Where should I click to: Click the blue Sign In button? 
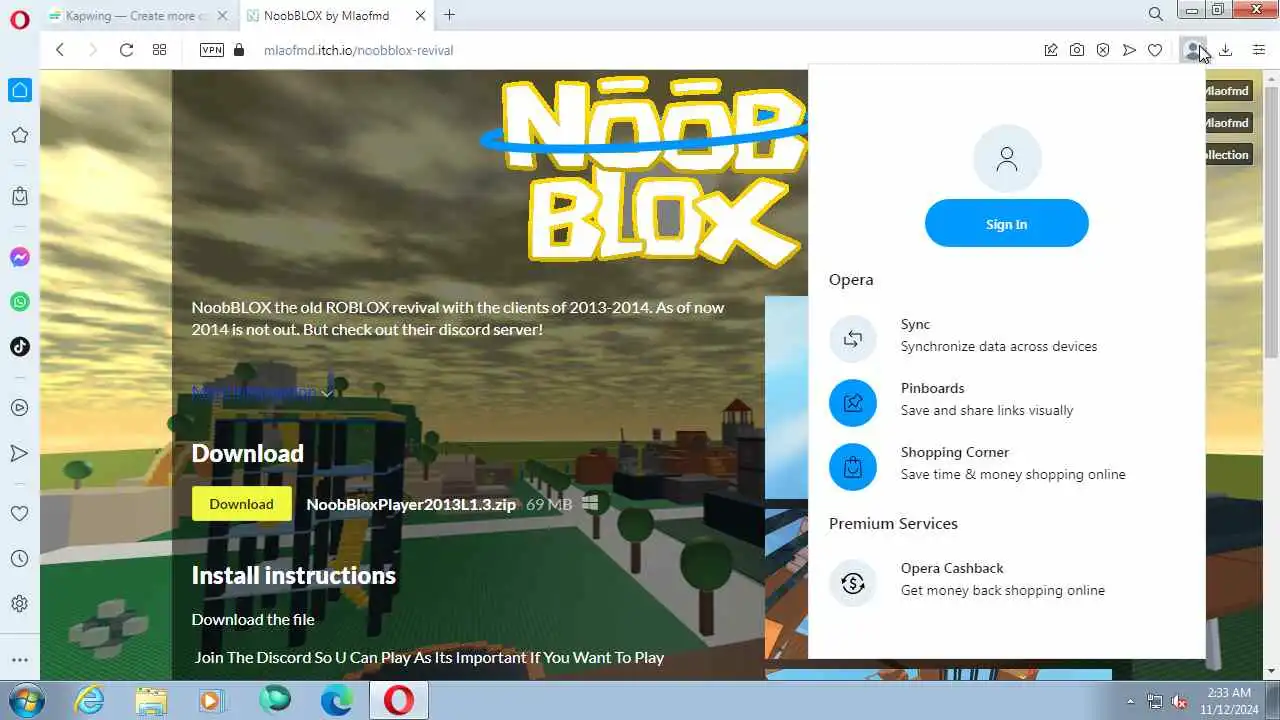pos(1006,223)
